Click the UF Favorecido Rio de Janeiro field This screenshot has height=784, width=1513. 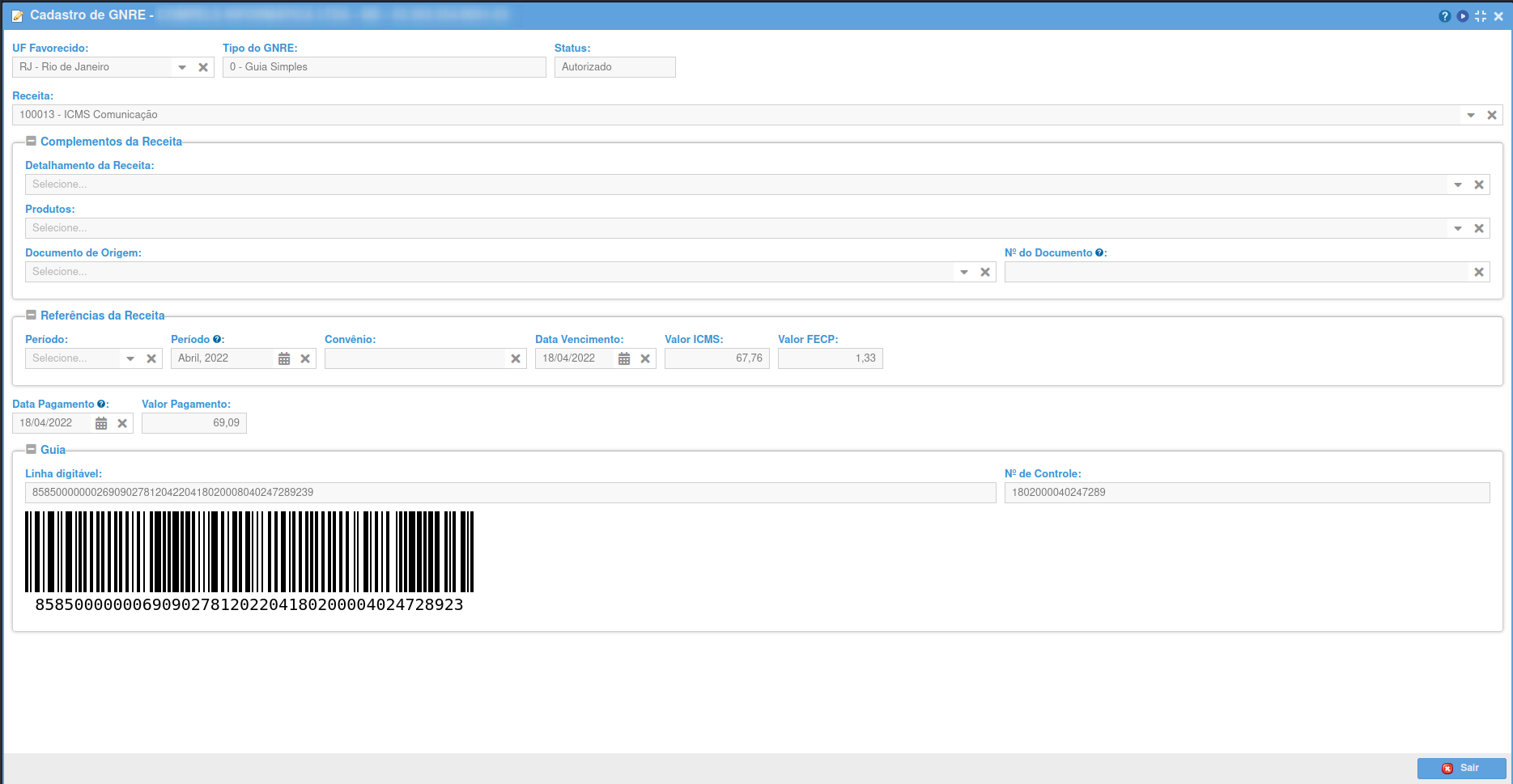[x=92, y=67]
